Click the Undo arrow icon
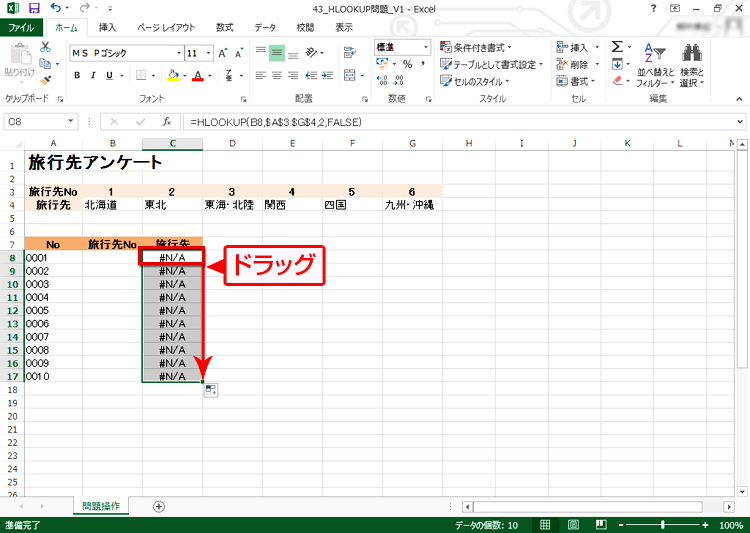The width and height of the screenshot is (750, 533). pos(55,8)
